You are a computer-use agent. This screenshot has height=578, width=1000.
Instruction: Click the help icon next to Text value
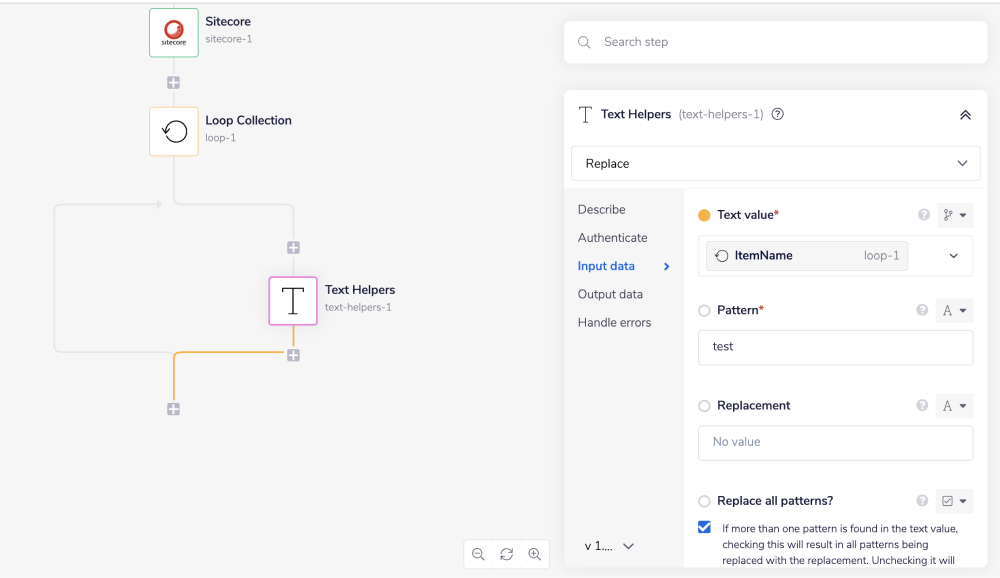(x=923, y=215)
